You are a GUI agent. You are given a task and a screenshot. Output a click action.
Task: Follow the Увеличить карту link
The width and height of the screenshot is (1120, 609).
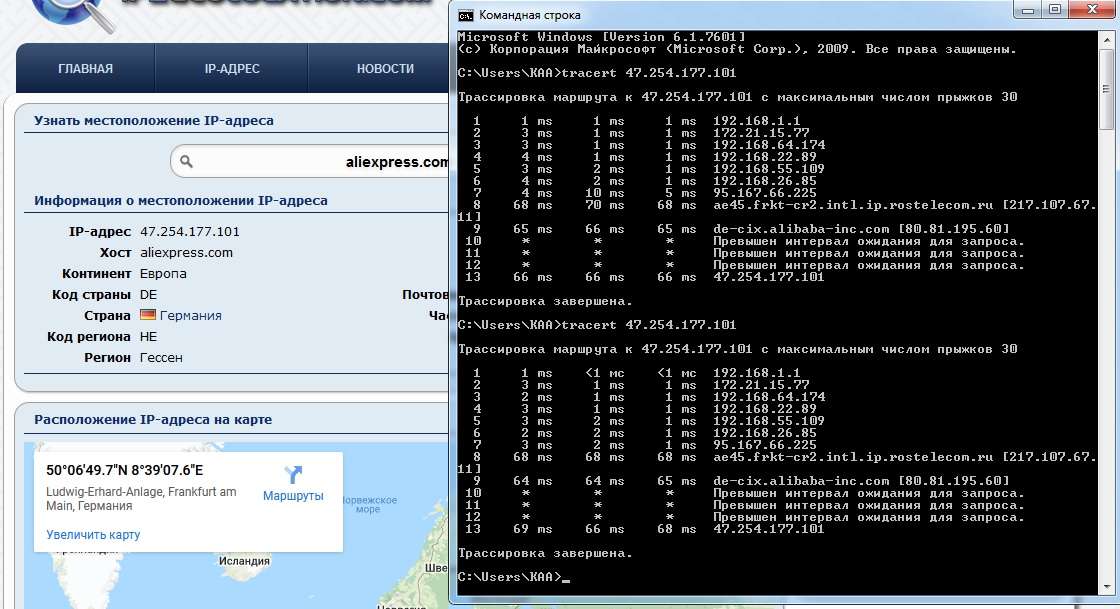pyautogui.click(x=93, y=535)
